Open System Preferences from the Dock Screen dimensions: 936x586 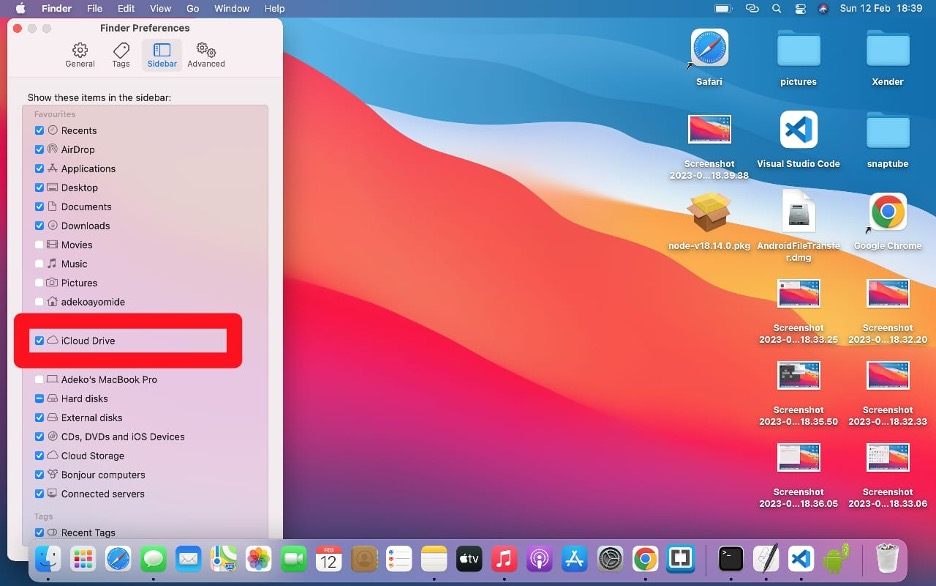click(610, 559)
